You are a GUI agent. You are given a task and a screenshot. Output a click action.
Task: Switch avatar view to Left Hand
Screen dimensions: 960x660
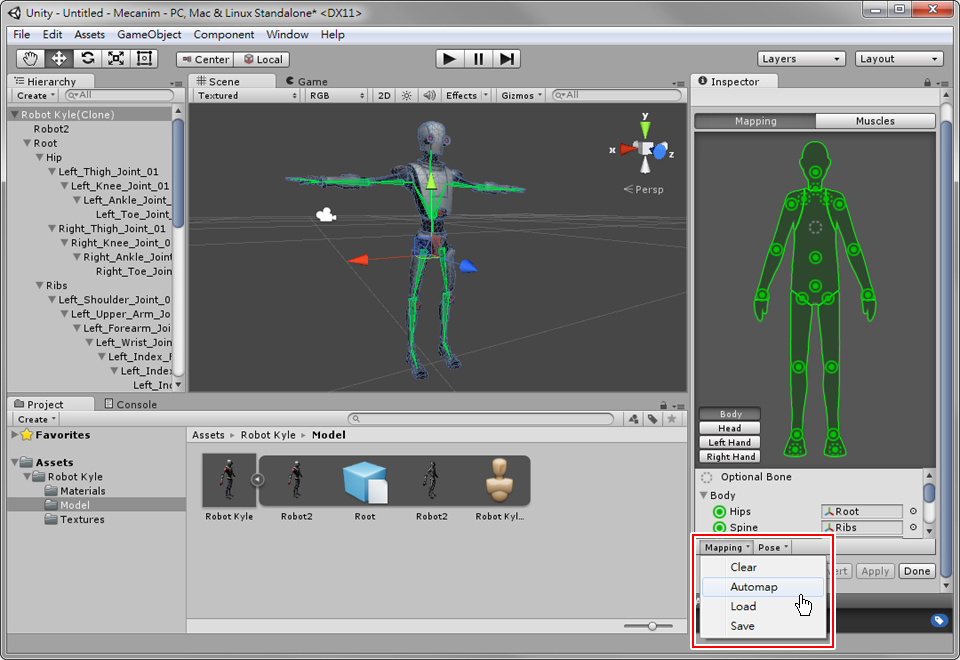pyautogui.click(x=730, y=443)
